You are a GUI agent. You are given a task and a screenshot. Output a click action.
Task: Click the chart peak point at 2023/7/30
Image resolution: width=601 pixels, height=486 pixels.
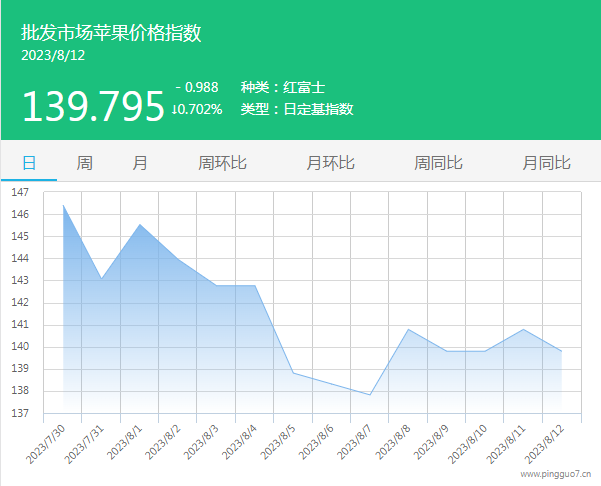pyautogui.click(x=63, y=205)
